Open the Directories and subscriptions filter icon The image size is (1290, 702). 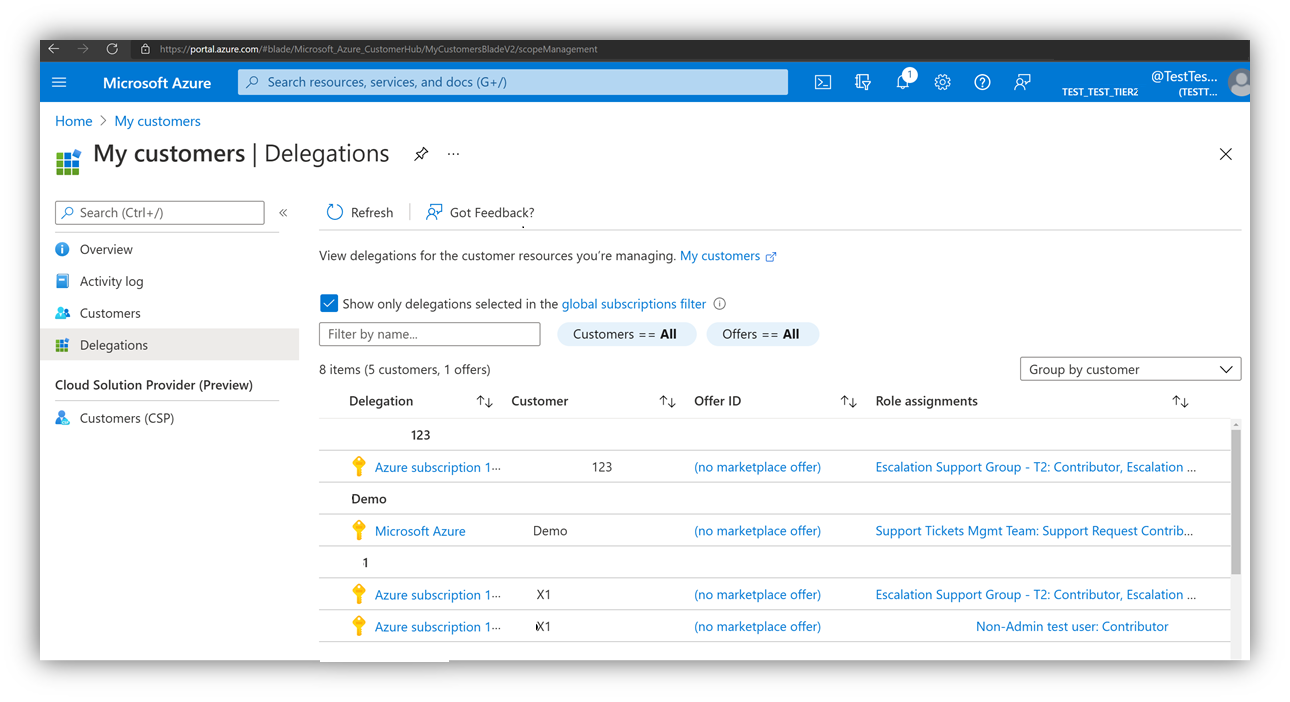click(x=863, y=83)
